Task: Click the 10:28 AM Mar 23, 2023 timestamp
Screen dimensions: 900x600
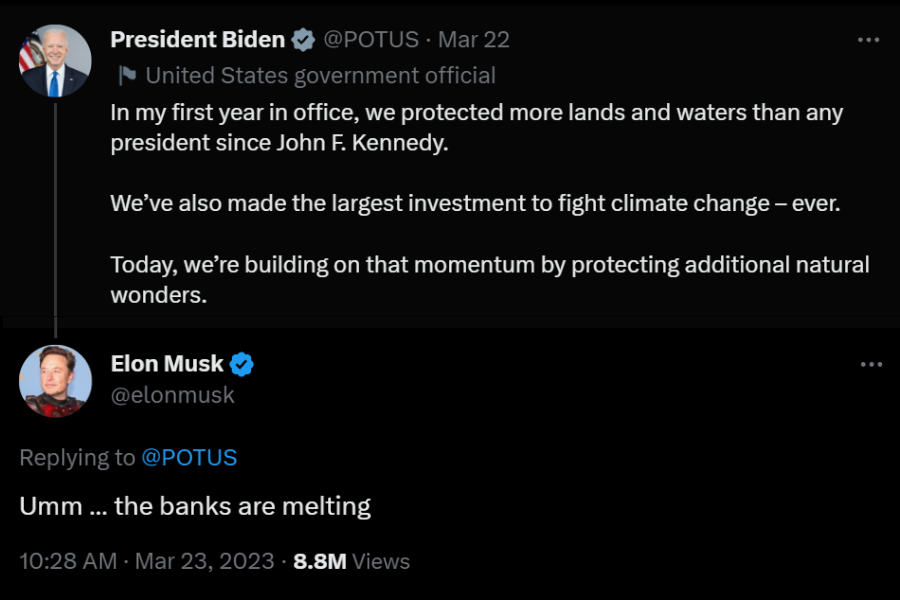Action: click(146, 561)
